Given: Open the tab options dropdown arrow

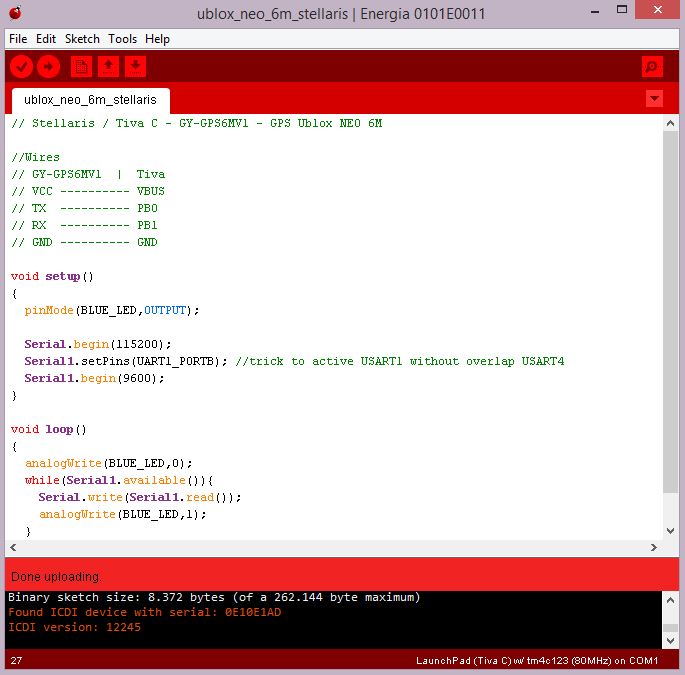Looking at the screenshot, I should 654,99.
